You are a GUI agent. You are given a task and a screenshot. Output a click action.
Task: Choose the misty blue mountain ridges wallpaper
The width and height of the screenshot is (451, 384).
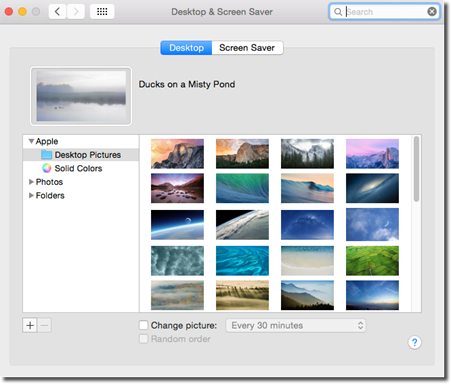(307, 295)
